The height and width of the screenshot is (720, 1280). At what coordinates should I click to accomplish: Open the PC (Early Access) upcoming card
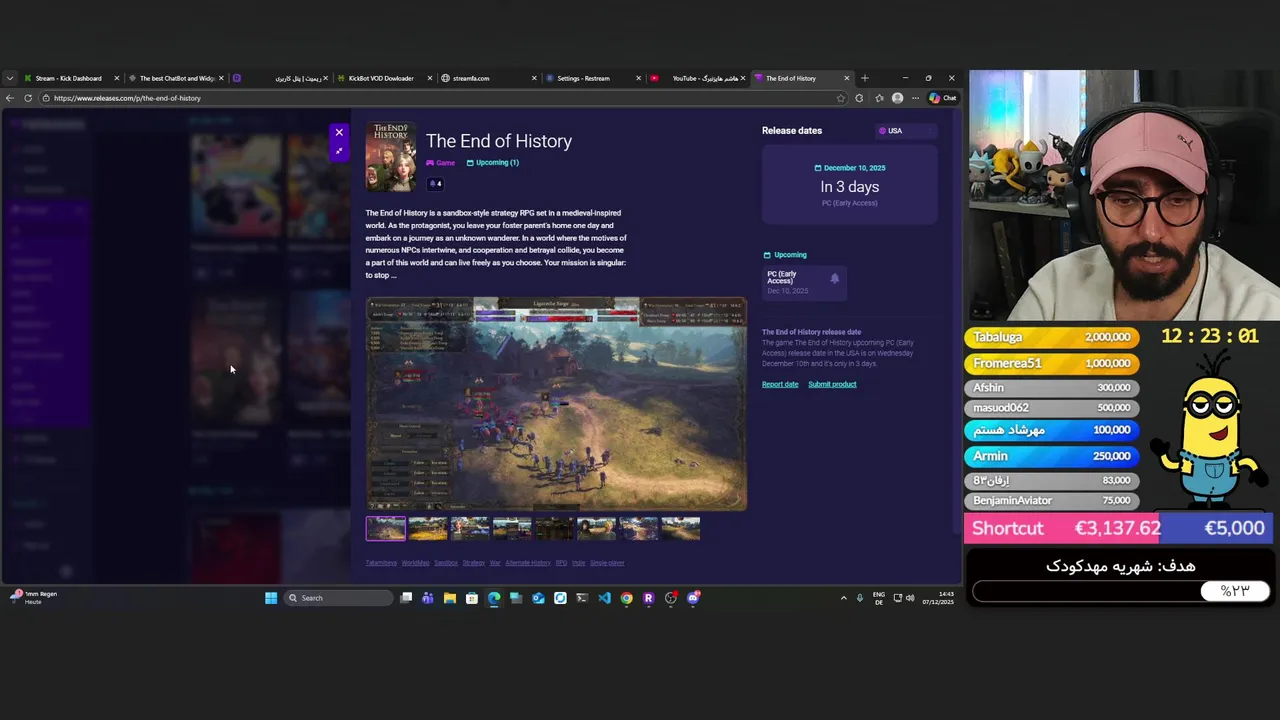[x=804, y=282]
